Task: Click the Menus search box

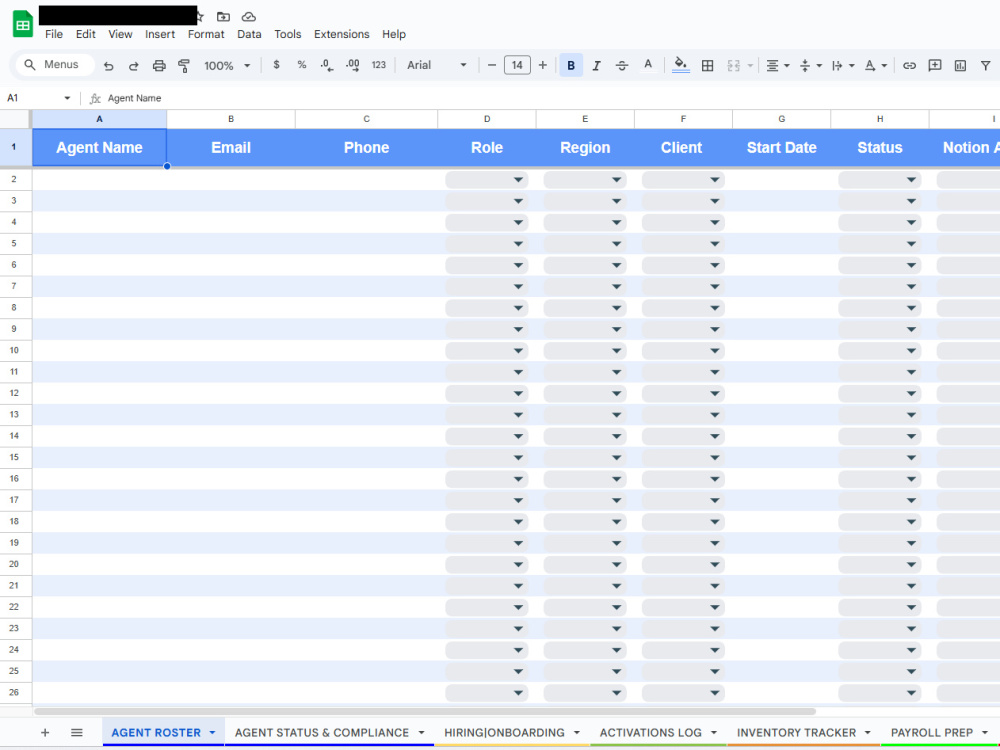Action: coord(55,65)
